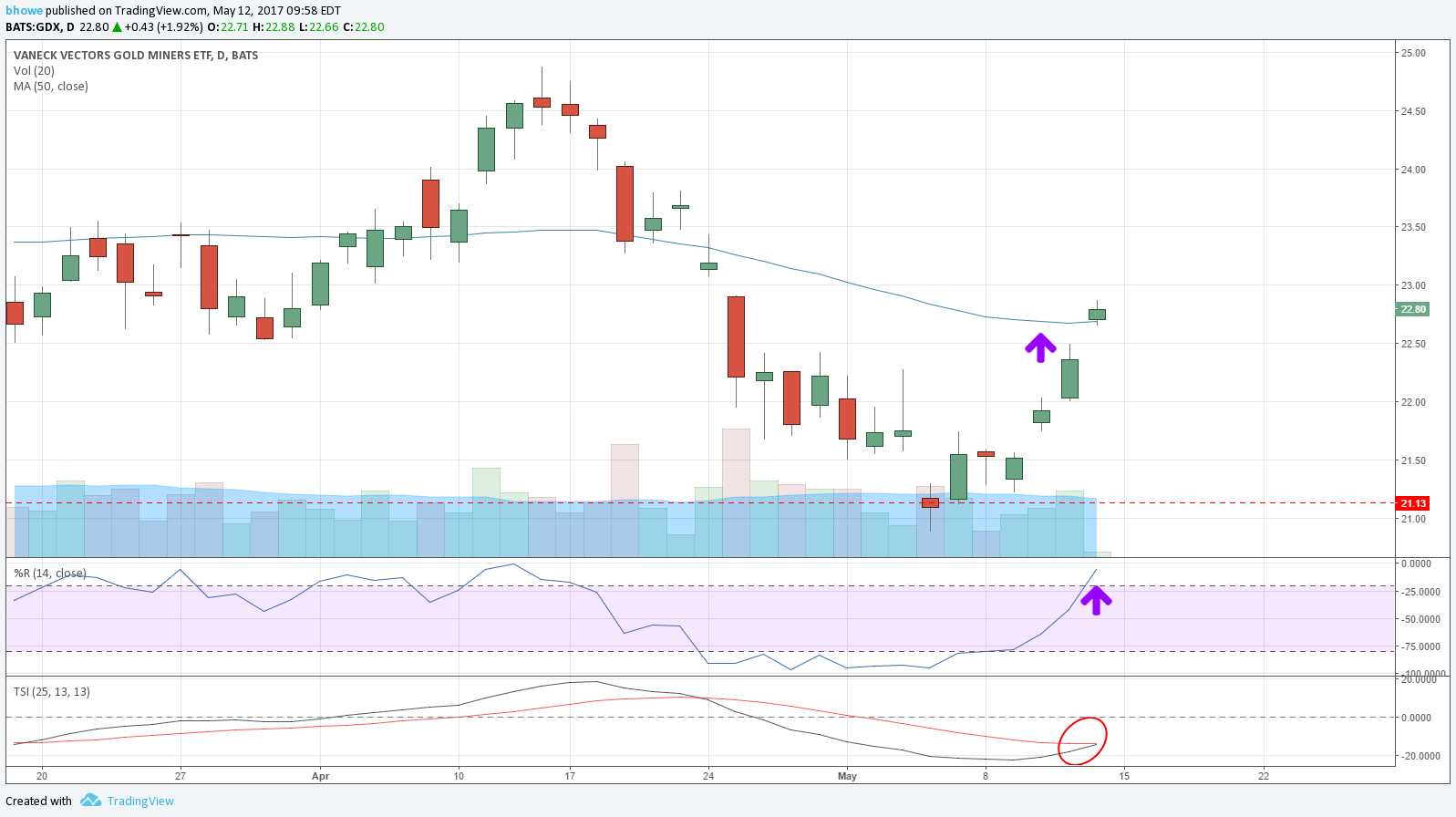The height and width of the screenshot is (817, 1456).
Task: Select the MA (50, close) indicator label
Action: tap(51, 87)
